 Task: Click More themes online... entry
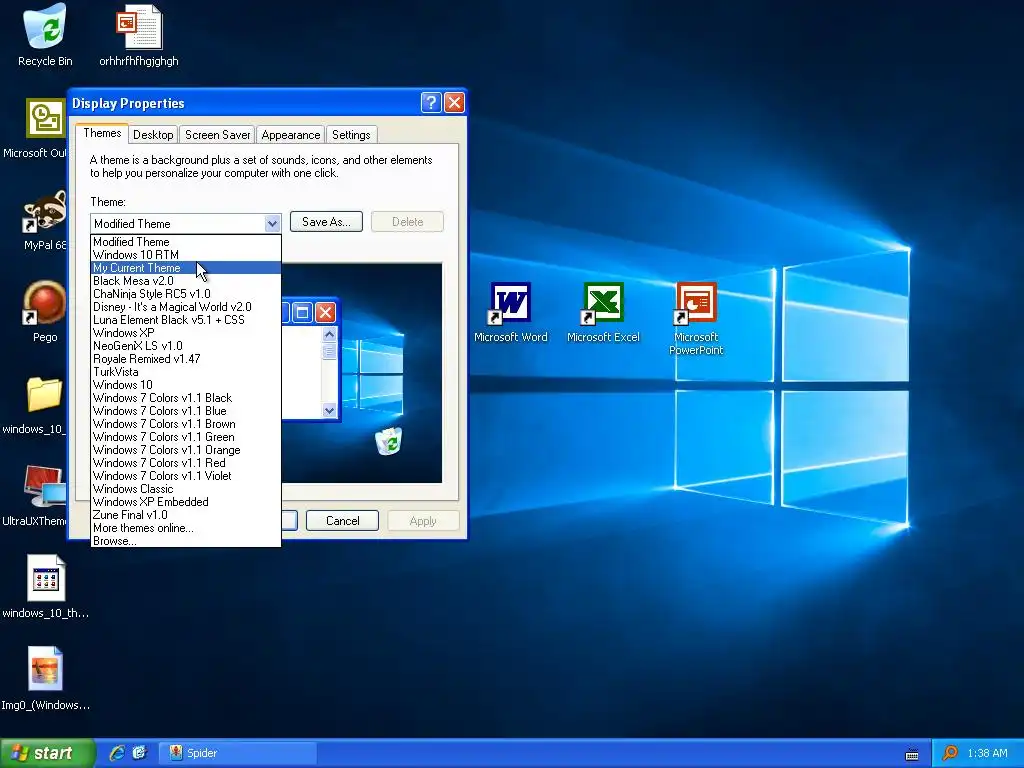pos(185,528)
